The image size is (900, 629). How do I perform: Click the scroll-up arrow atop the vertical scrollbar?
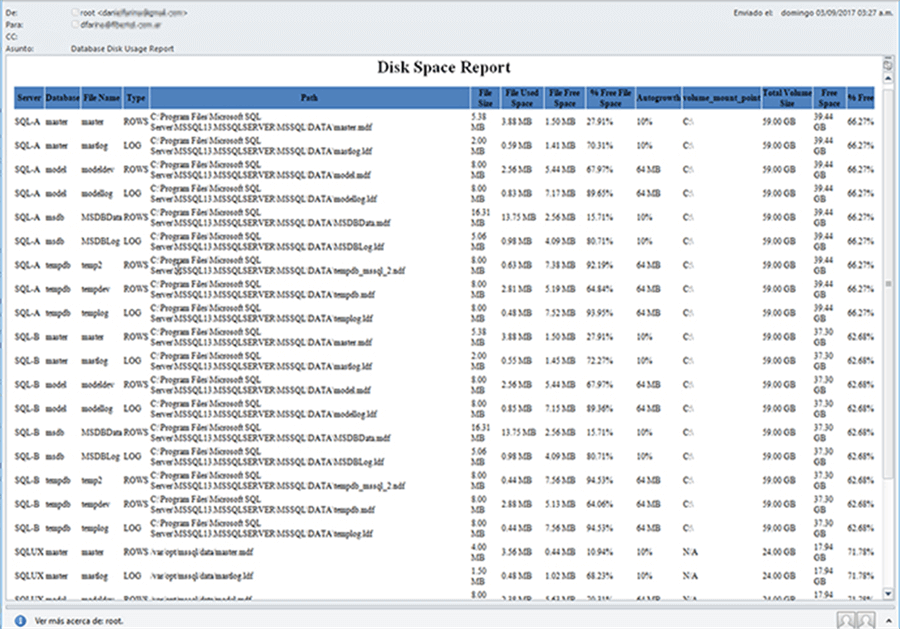coord(888,78)
